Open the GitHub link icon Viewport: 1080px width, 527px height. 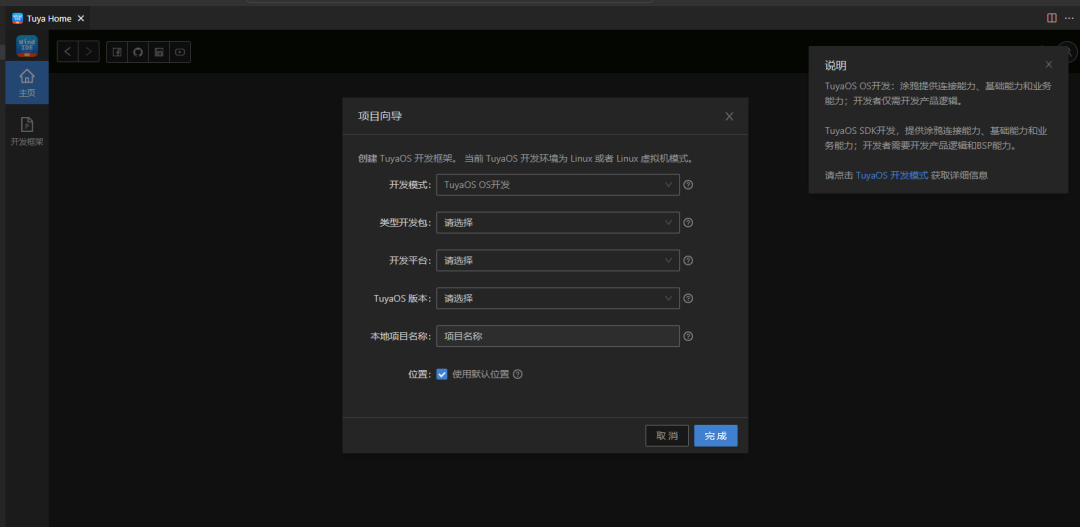pyautogui.click(x=138, y=52)
